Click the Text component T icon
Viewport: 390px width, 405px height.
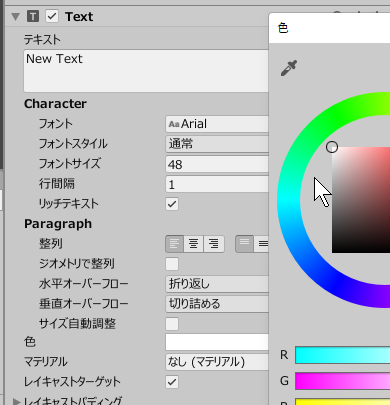[x=33, y=16]
